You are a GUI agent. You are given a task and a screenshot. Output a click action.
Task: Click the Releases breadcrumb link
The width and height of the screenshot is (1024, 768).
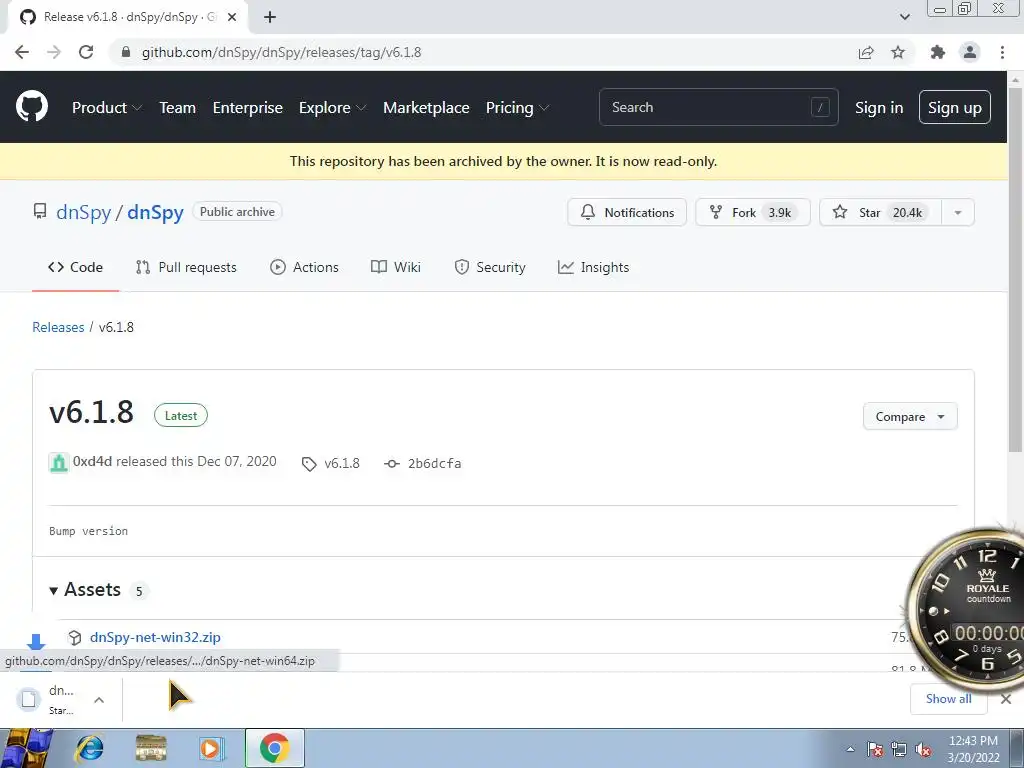click(58, 327)
